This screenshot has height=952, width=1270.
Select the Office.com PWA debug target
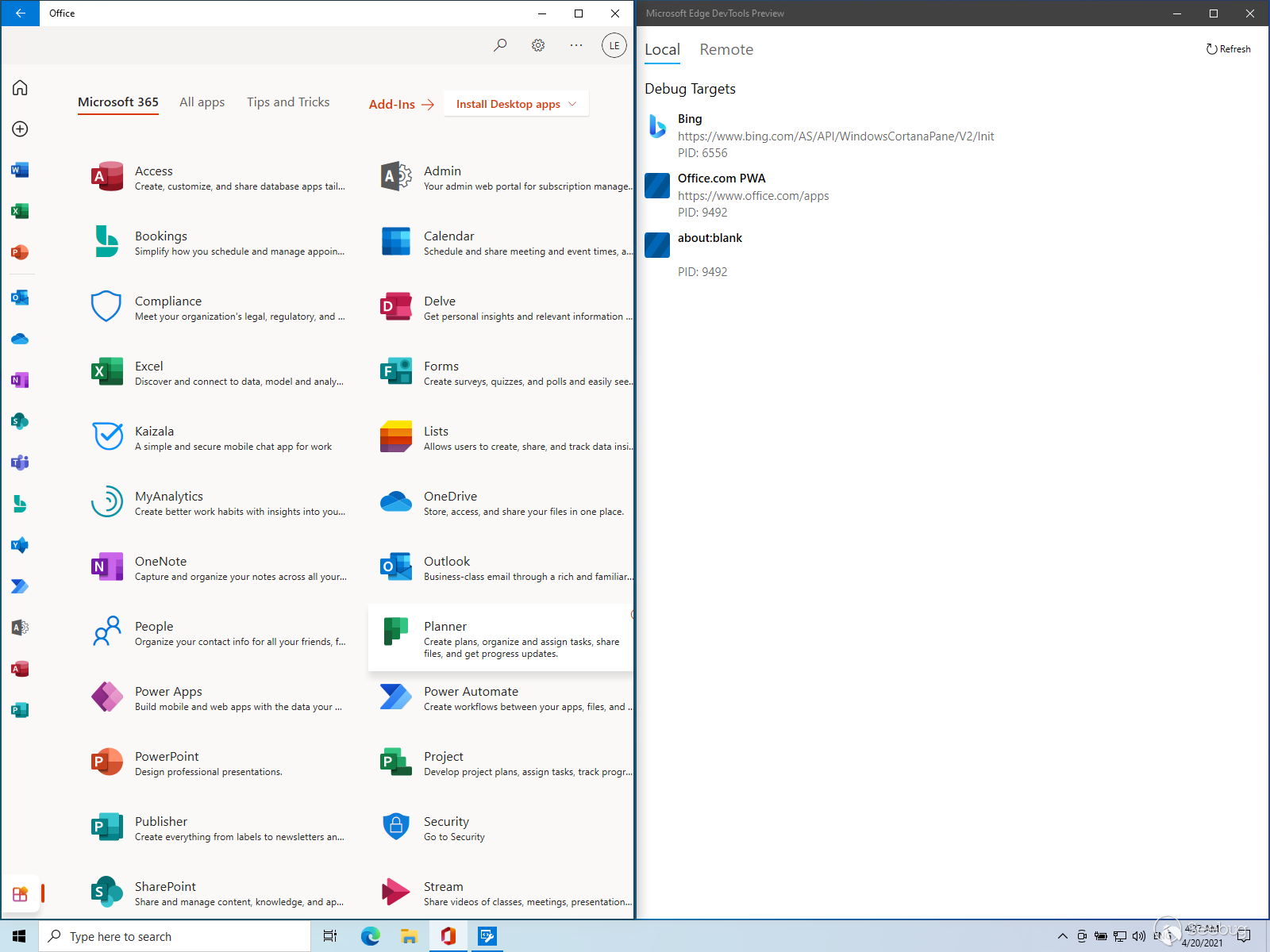pos(721,178)
